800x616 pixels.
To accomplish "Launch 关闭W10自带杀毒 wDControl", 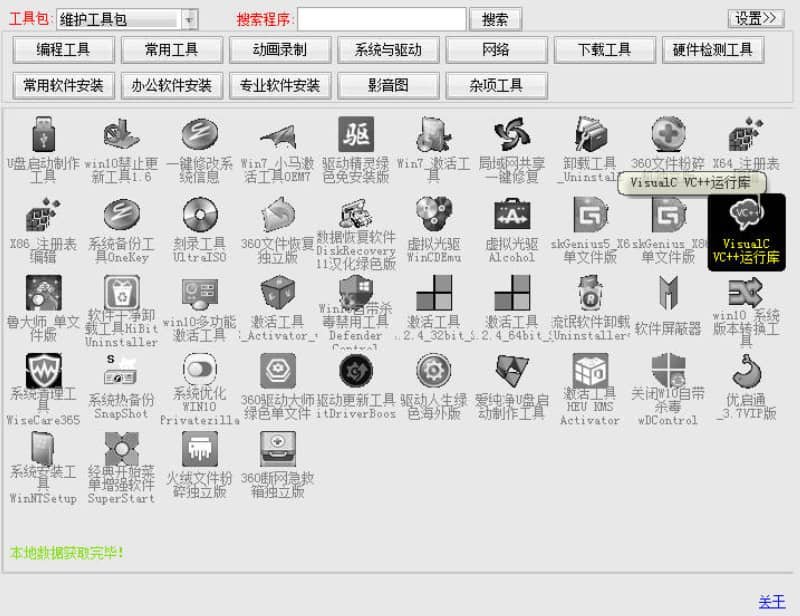I will pyautogui.click(x=668, y=389).
